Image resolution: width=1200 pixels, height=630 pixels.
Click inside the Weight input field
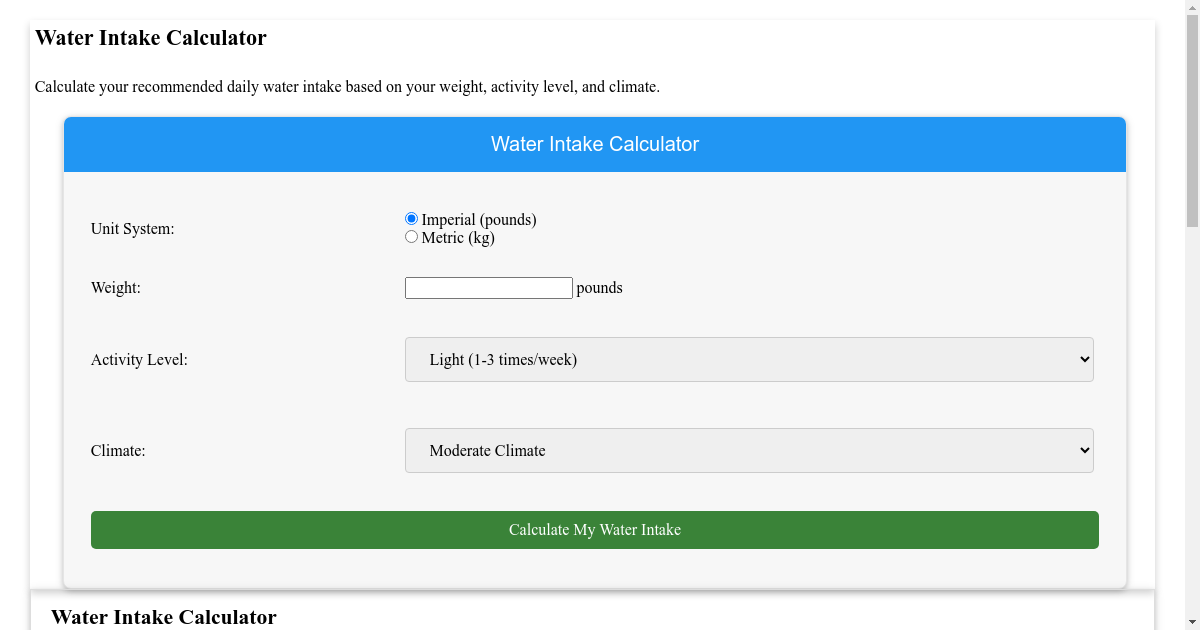488,287
